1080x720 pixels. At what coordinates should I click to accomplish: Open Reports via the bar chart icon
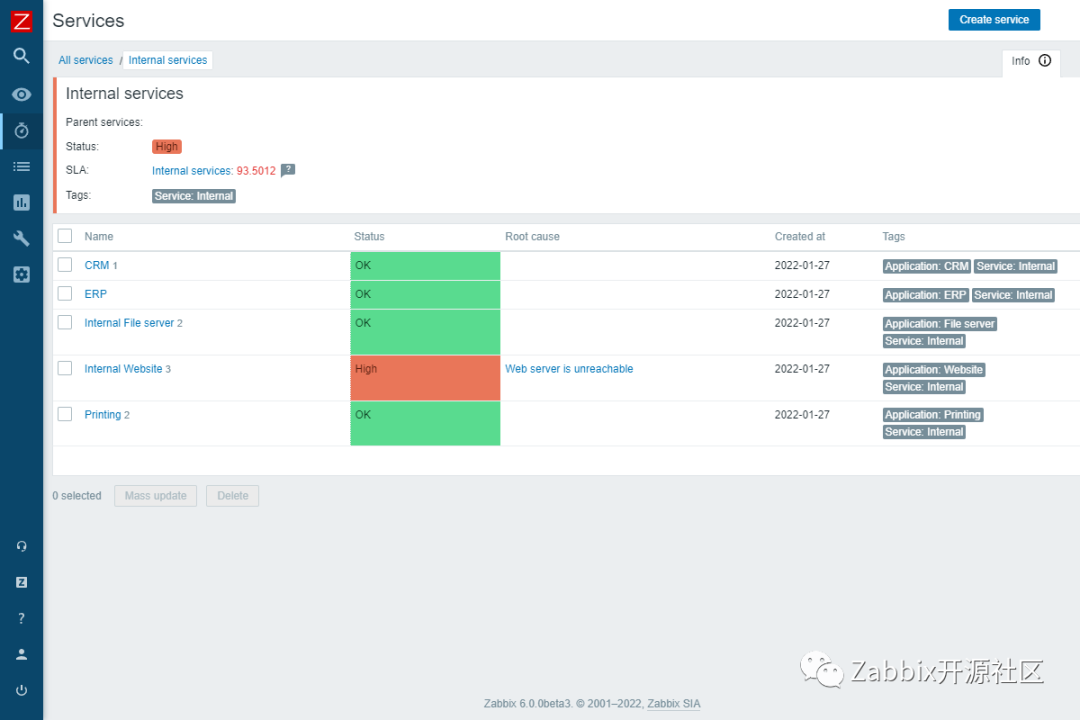point(21,202)
